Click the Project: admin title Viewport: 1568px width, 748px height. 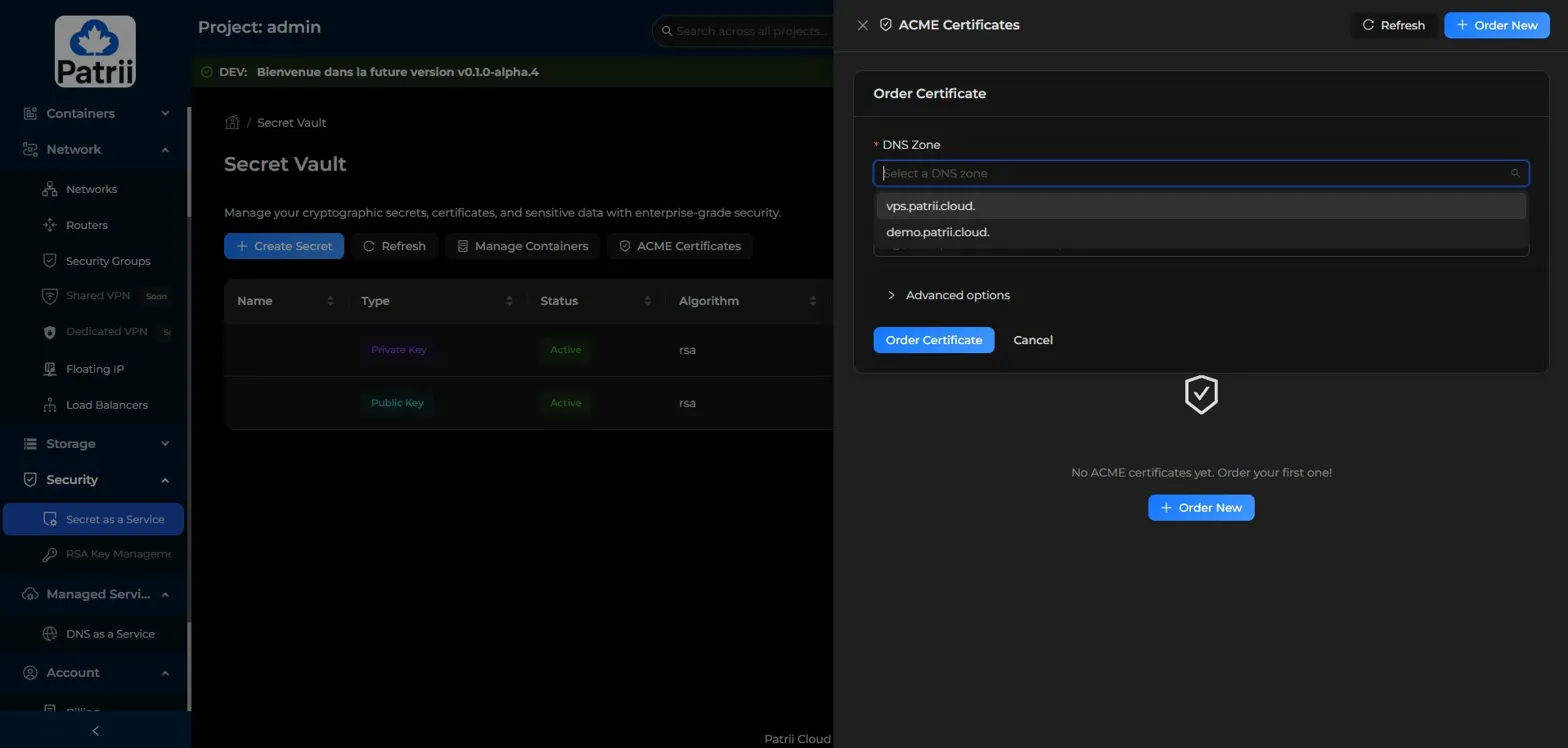[x=260, y=27]
